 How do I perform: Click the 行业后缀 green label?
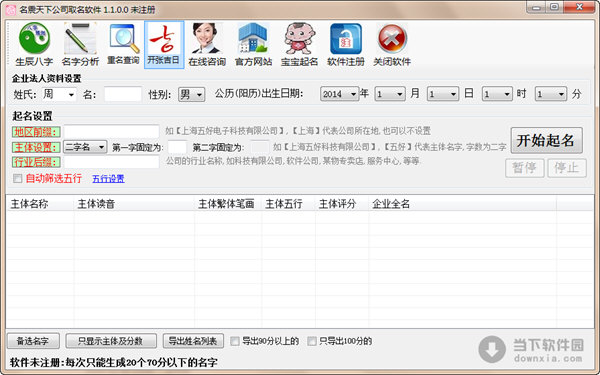click(x=36, y=162)
